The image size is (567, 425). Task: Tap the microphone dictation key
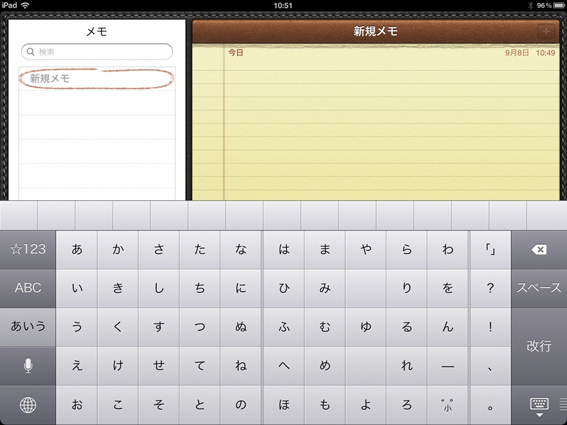pos(28,366)
